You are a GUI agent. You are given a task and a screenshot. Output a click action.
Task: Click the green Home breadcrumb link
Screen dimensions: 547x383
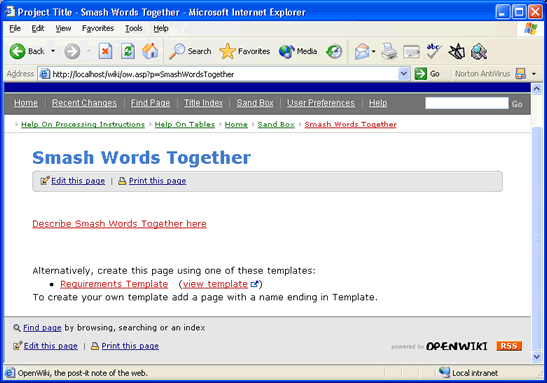(236, 125)
